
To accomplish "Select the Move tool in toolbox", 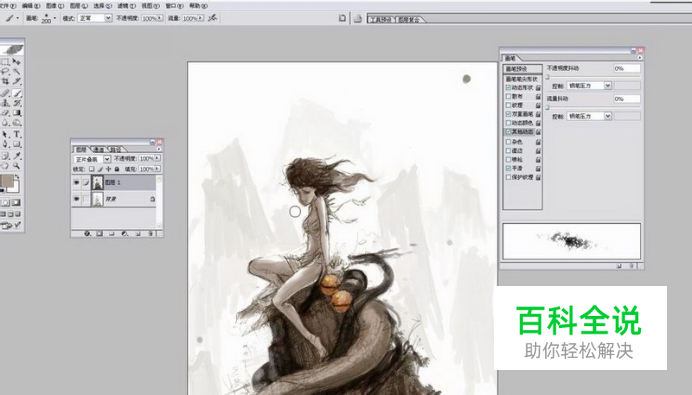I will tap(17, 61).
